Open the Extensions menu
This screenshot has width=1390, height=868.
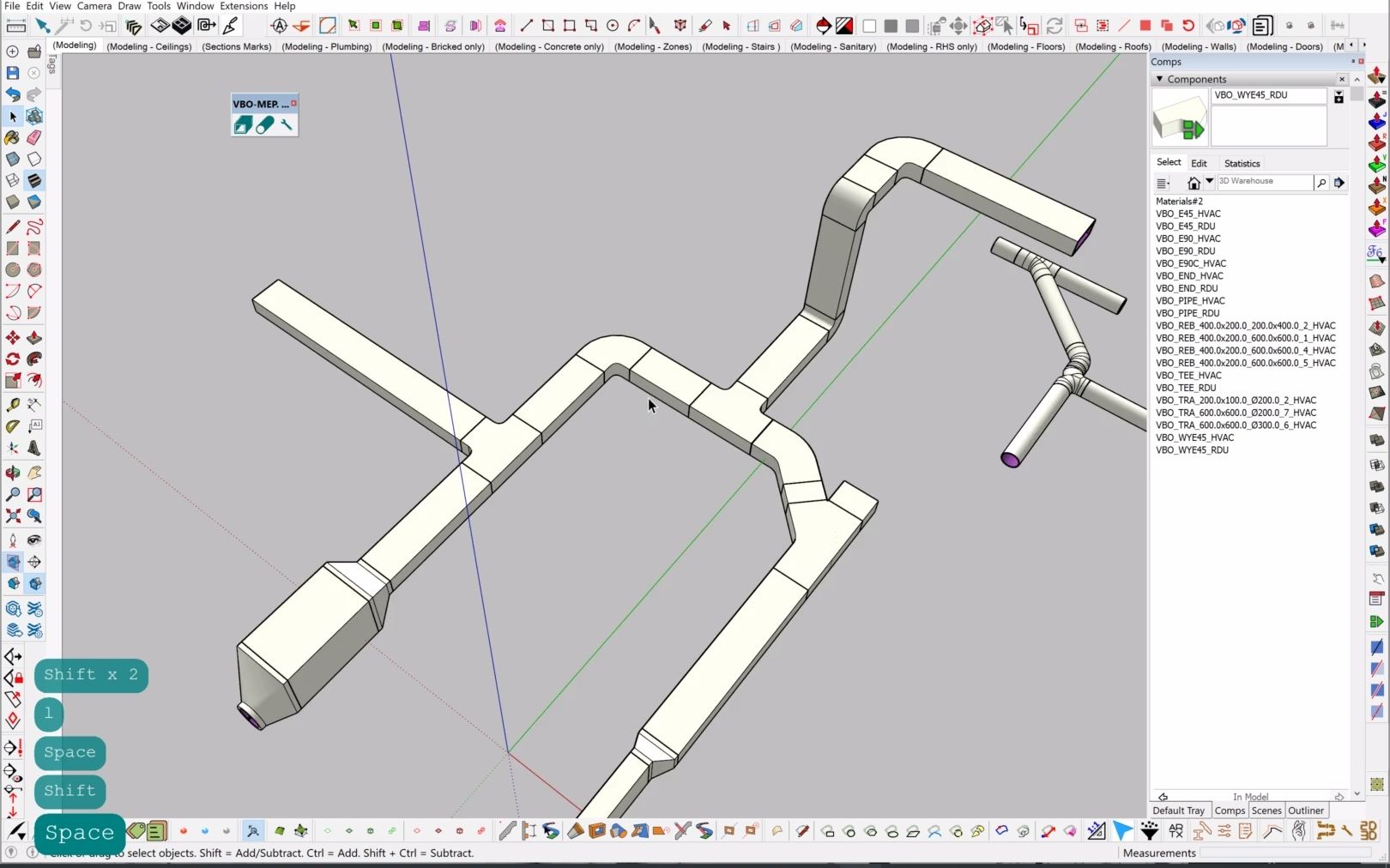(x=244, y=6)
